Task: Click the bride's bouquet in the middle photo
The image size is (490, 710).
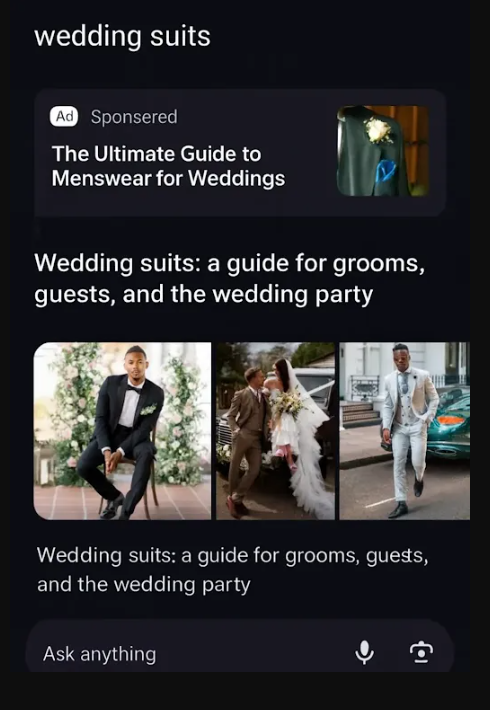Action: pyautogui.click(x=287, y=404)
